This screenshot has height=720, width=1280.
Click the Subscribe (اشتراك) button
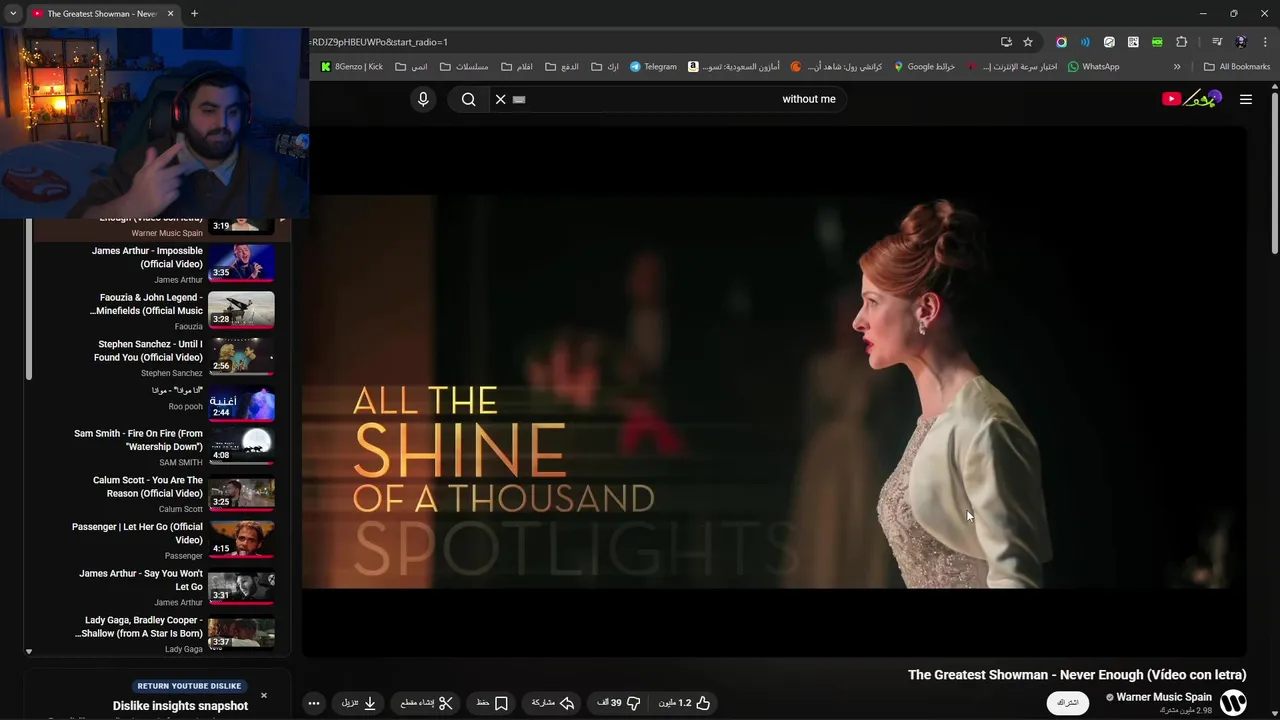[1068, 703]
